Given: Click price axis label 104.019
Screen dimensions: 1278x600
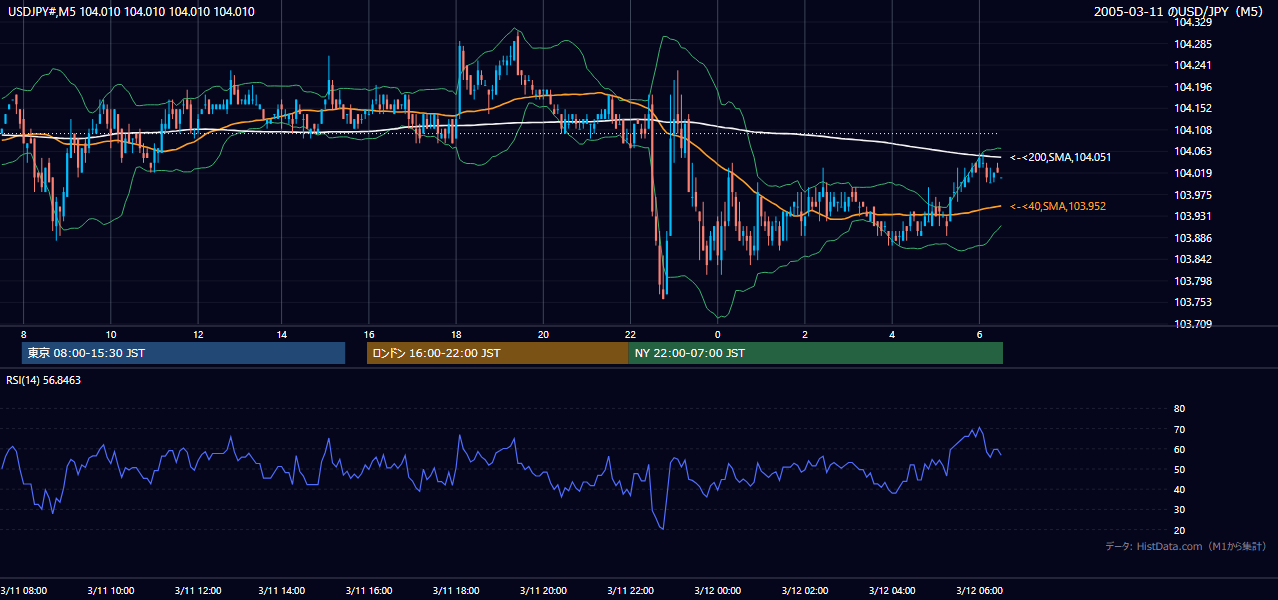Looking at the screenshot, I should pyautogui.click(x=1193, y=173).
